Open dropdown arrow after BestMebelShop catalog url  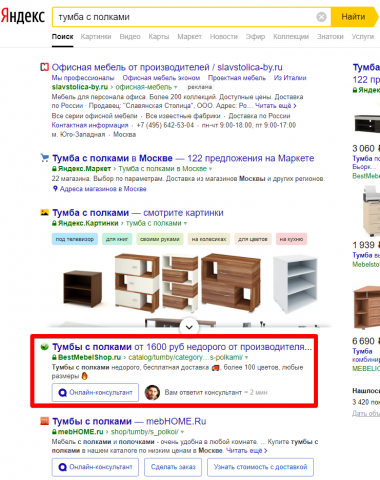(246, 358)
